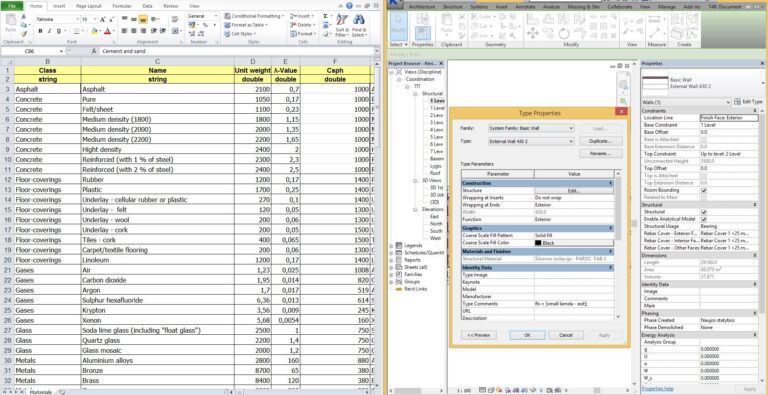
Task: Toggle the Room Bounding checkbox
Action: (x=704, y=190)
